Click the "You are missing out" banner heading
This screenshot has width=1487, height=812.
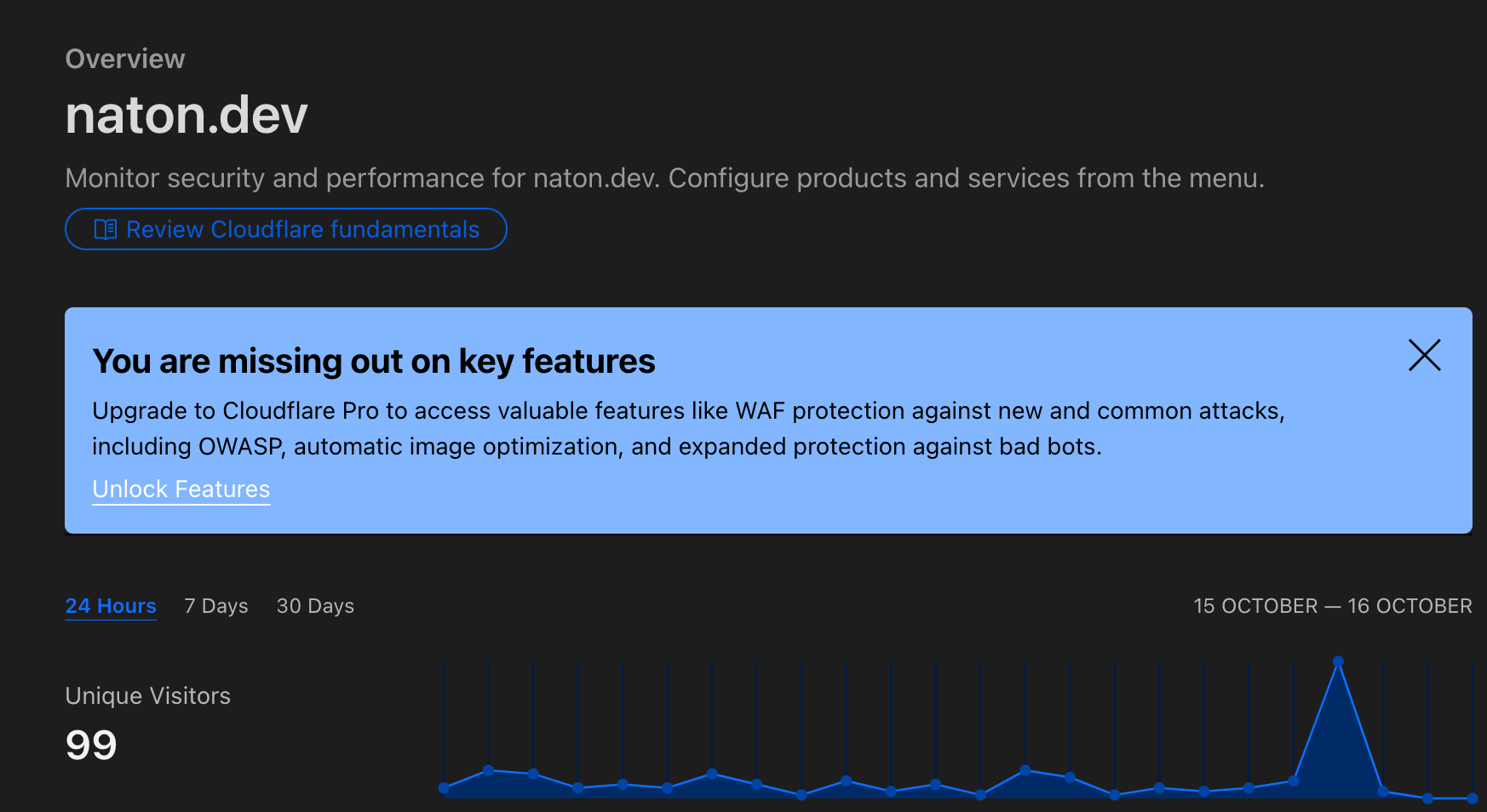tap(374, 362)
